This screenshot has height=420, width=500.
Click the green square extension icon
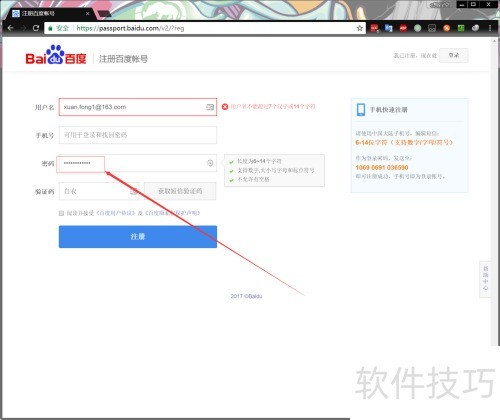click(461, 28)
